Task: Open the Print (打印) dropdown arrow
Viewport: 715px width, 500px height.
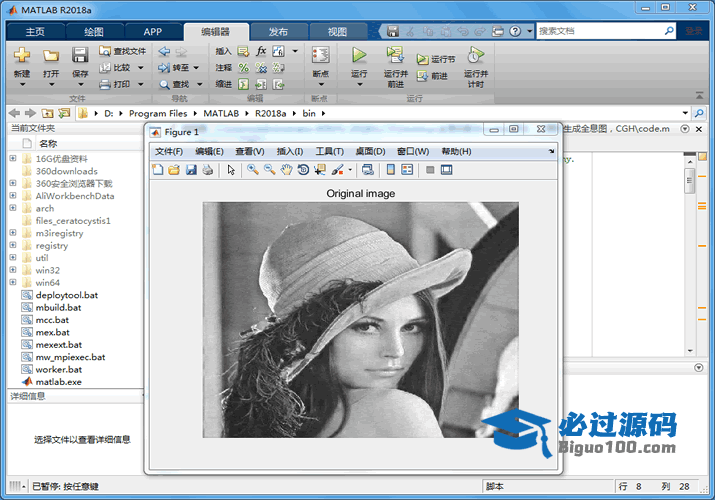Action: pos(140,84)
